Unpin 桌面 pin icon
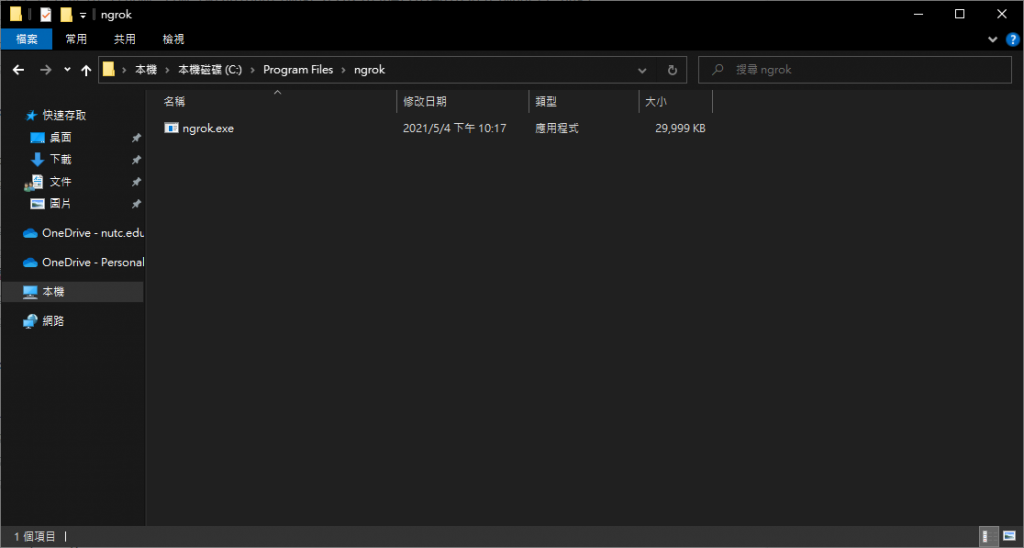 coord(136,138)
